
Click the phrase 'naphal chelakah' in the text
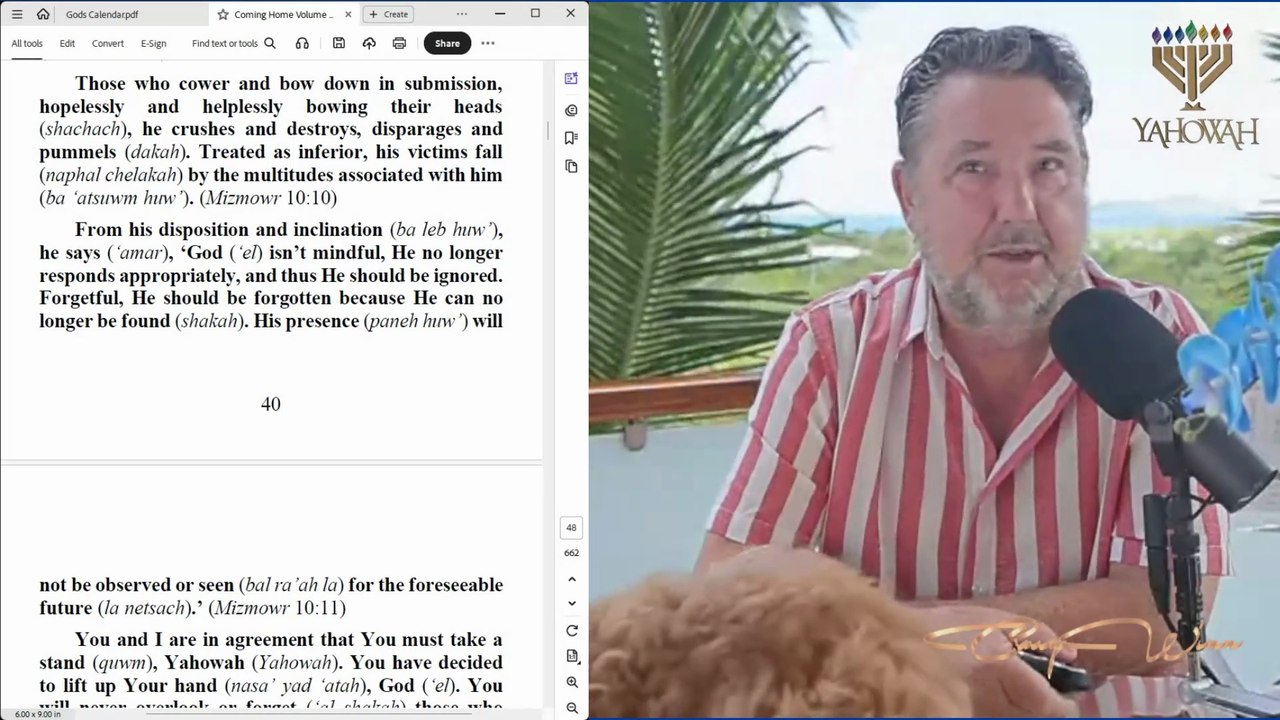[x=111, y=175]
